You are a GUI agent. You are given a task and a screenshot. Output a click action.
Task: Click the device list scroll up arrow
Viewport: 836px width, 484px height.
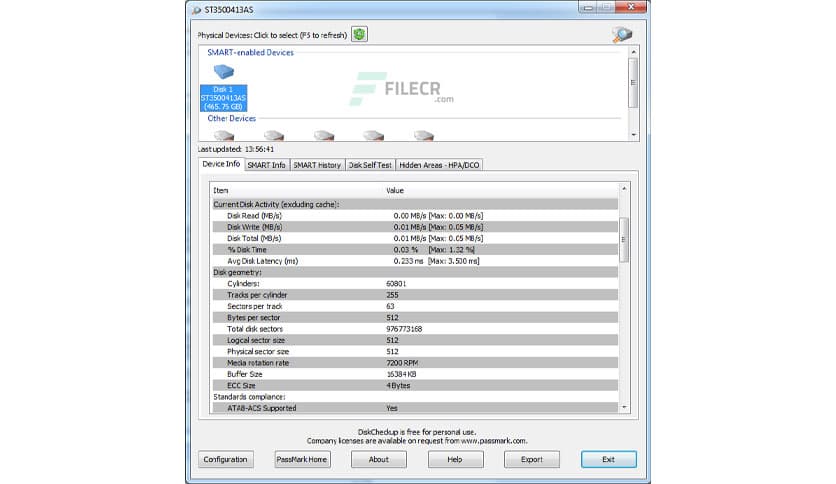click(633, 52)
